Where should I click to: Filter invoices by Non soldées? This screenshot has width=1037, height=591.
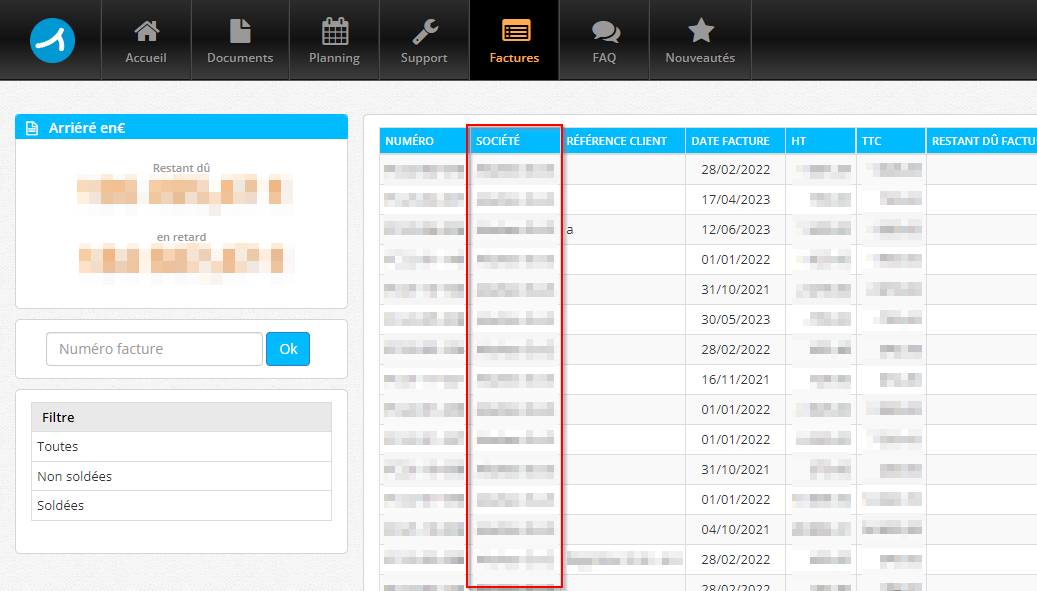74,476
